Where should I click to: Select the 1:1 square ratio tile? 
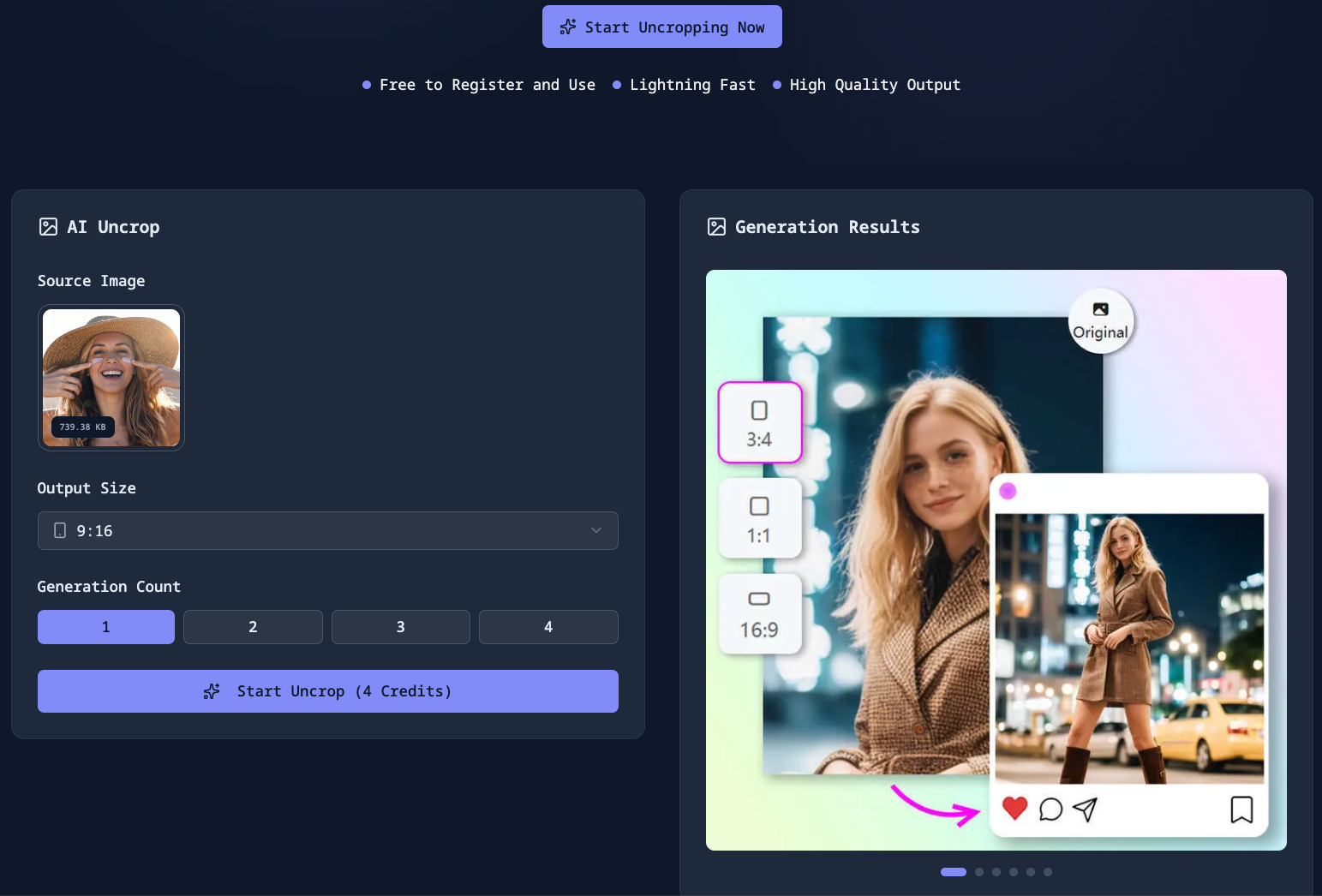coord(759,519)
